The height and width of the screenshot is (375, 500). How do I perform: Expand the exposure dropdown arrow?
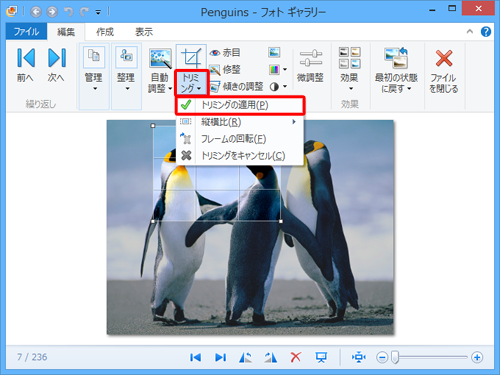[x=285, y=87]
